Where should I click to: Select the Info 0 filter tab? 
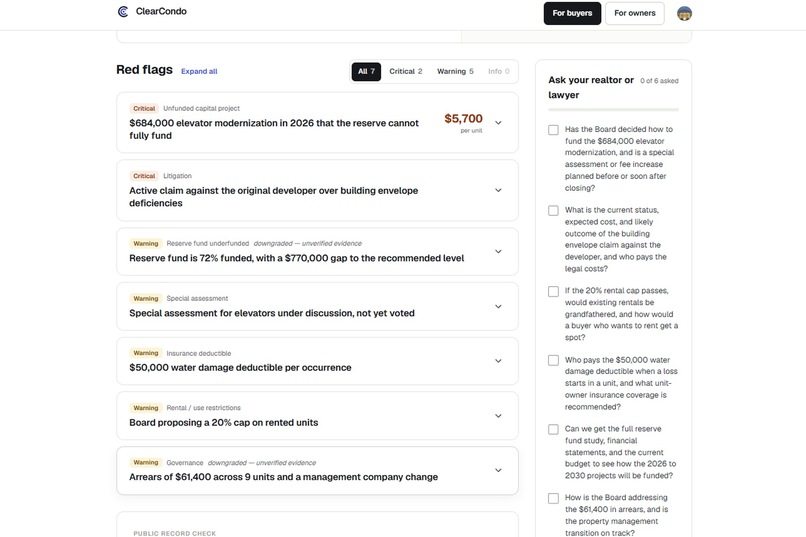(x=499, y=71)
